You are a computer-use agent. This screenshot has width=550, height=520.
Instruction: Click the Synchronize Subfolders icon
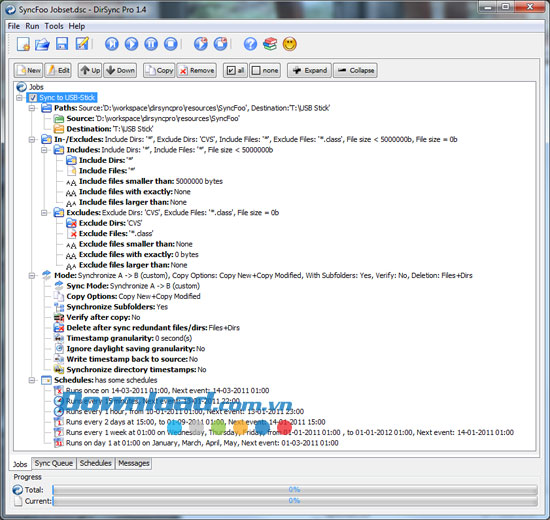point(59,307)
